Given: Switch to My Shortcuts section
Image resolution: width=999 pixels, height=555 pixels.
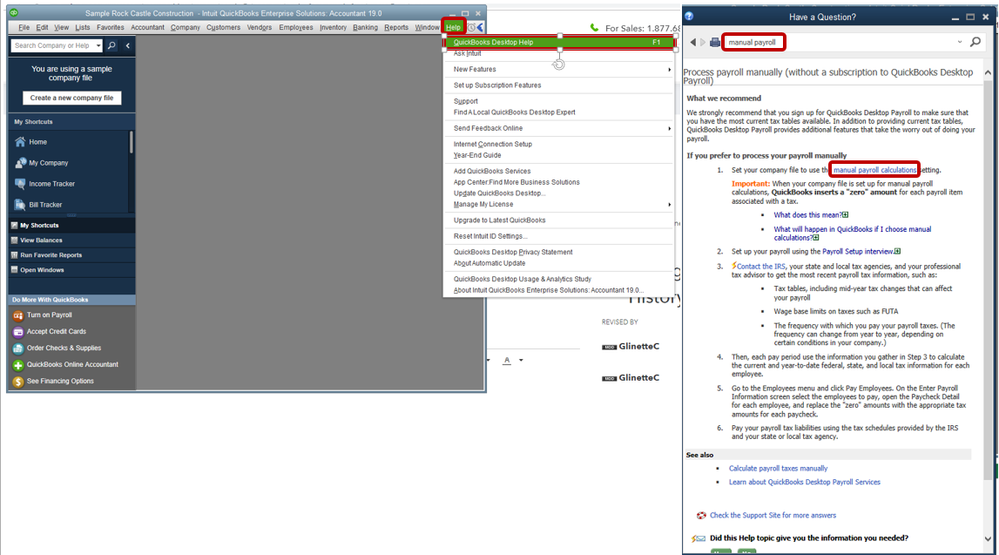Looking at the screenshot, I should click(x=71, y=226).
